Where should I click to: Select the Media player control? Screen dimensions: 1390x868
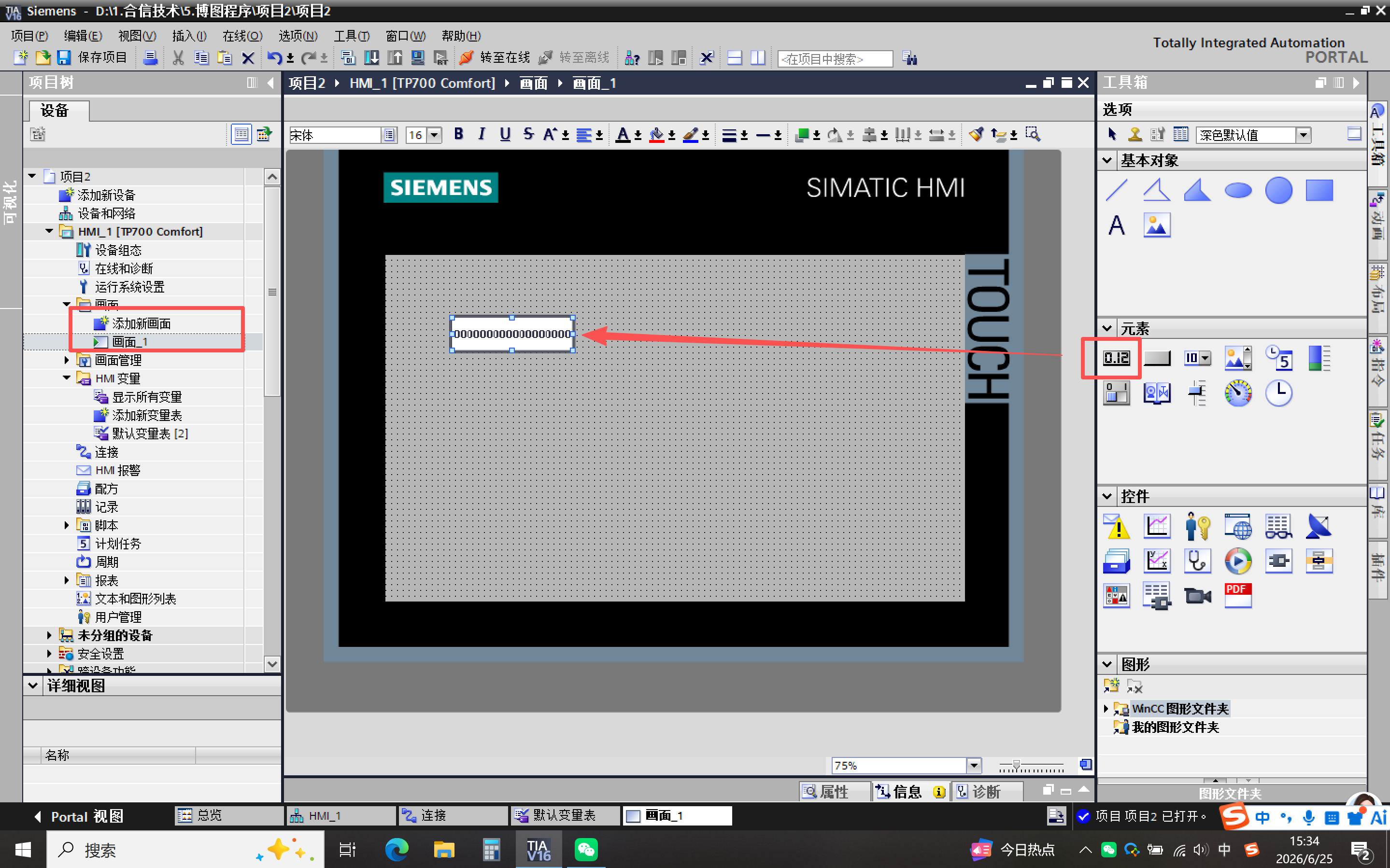point(1238,561)
